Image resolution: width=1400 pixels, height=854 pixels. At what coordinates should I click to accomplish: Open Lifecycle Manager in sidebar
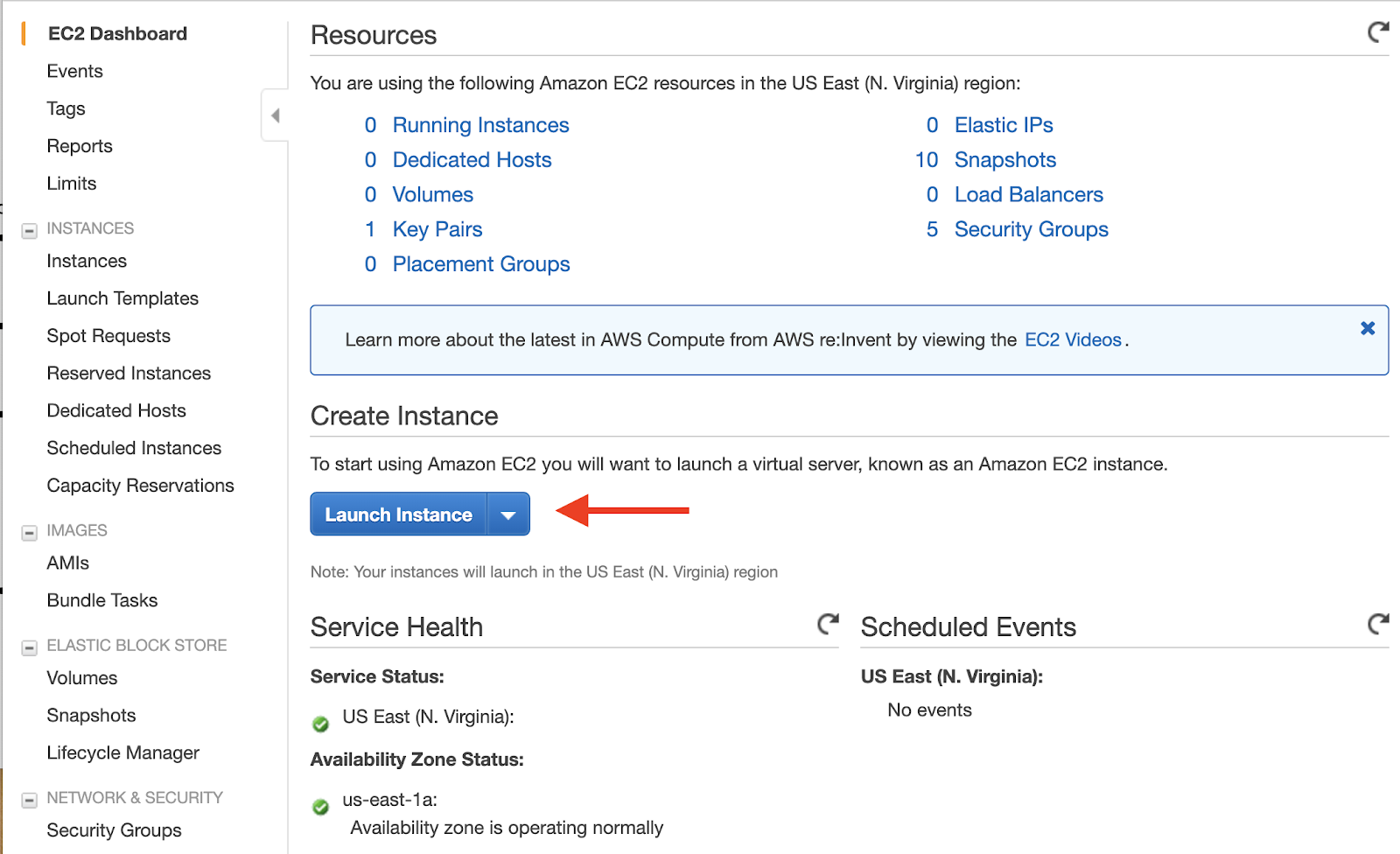pos(123,752)
